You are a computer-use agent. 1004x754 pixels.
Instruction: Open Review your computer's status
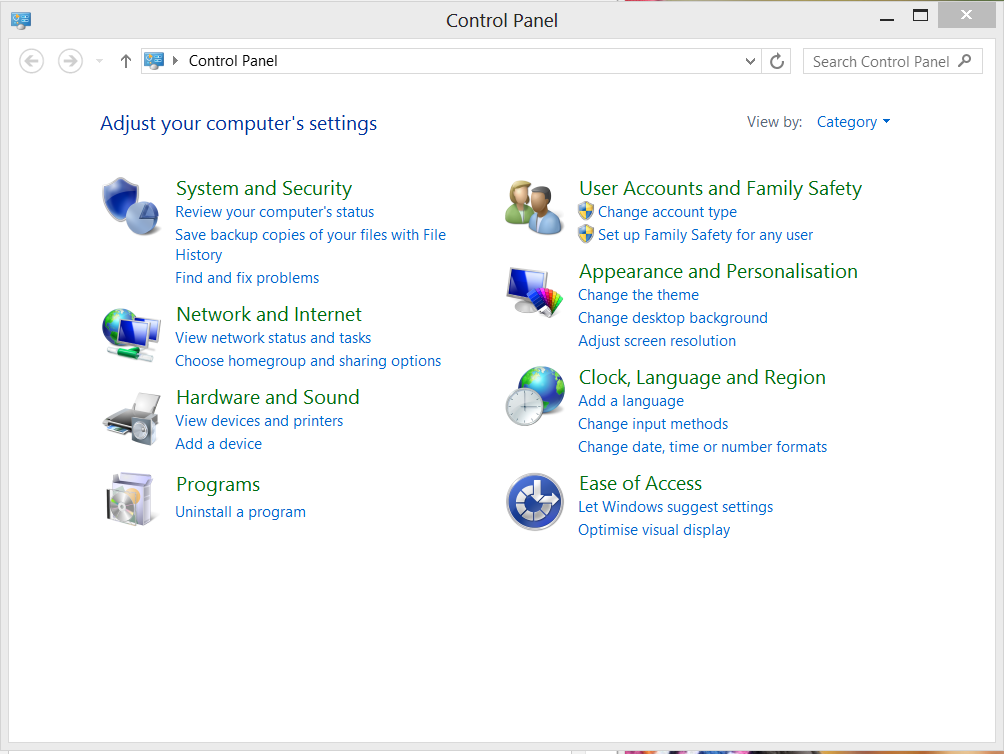[x=275, y=212]
